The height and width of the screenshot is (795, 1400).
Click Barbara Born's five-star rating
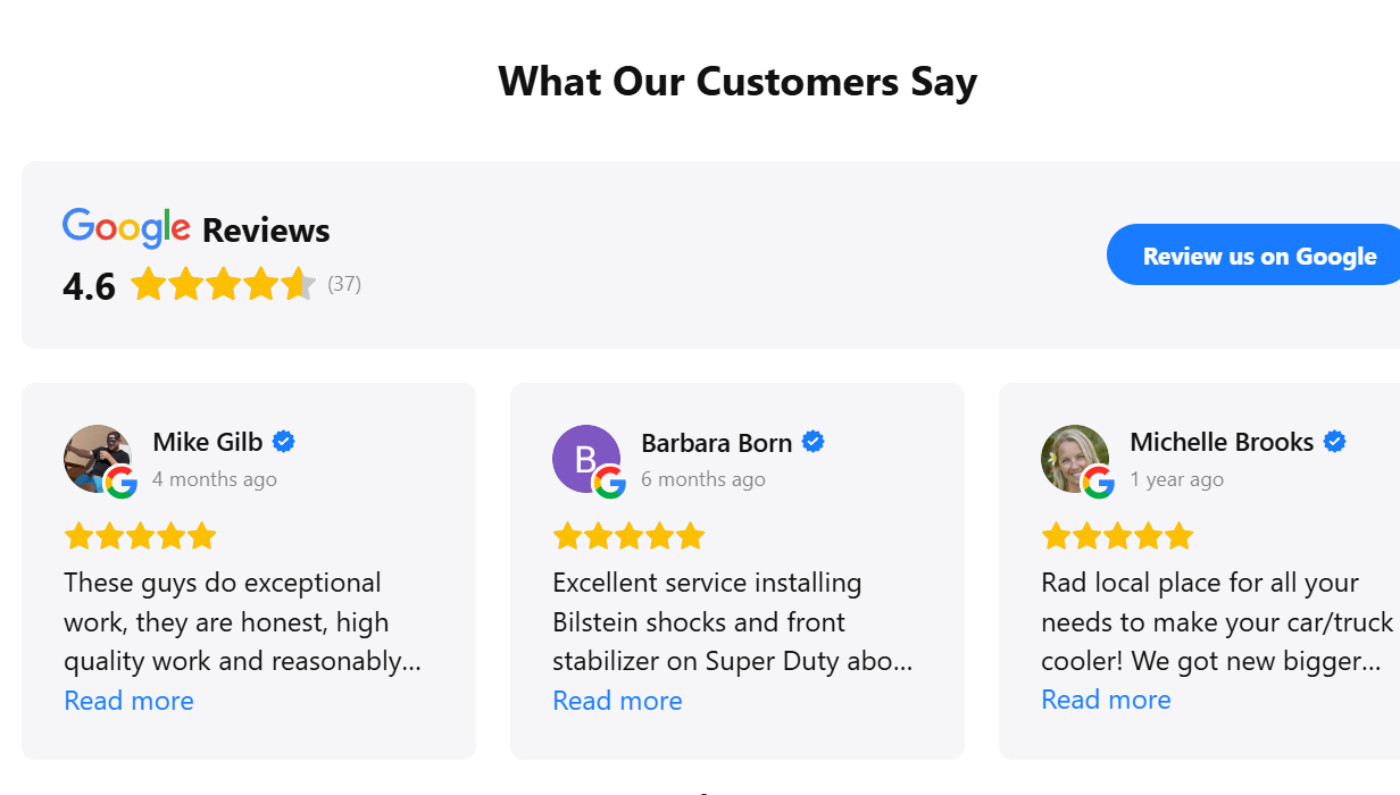[629, 536]
